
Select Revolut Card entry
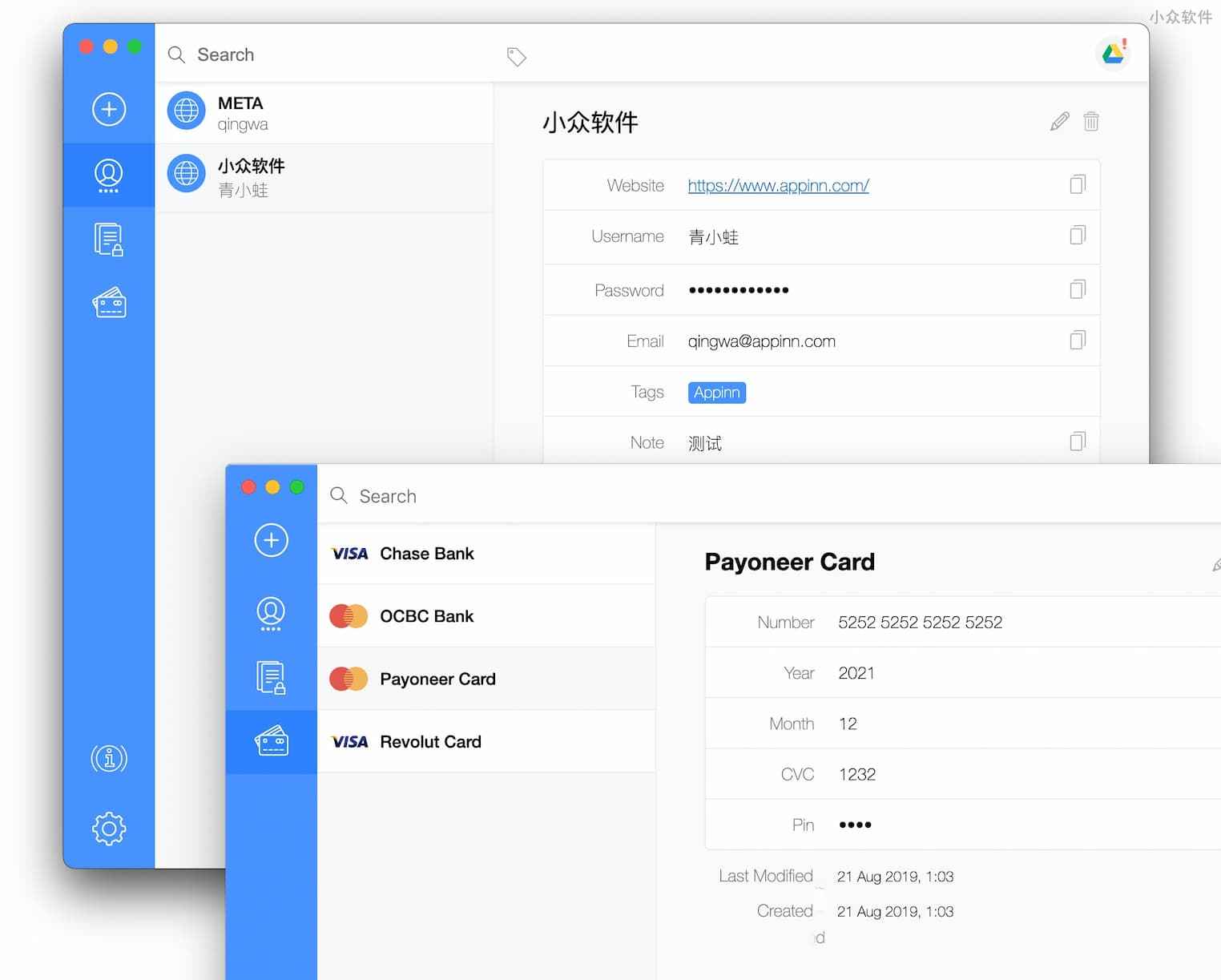(x=486, y=742)
